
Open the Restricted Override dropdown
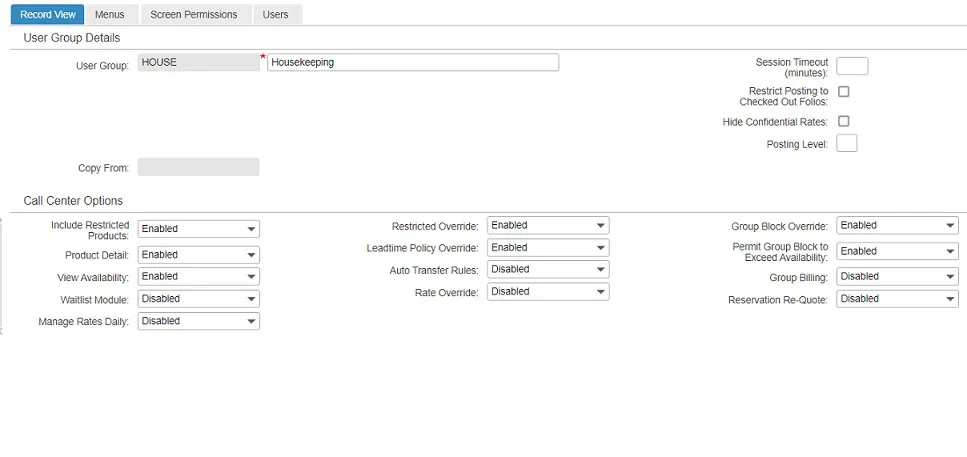pyautogui.click(x=548, y=225)
